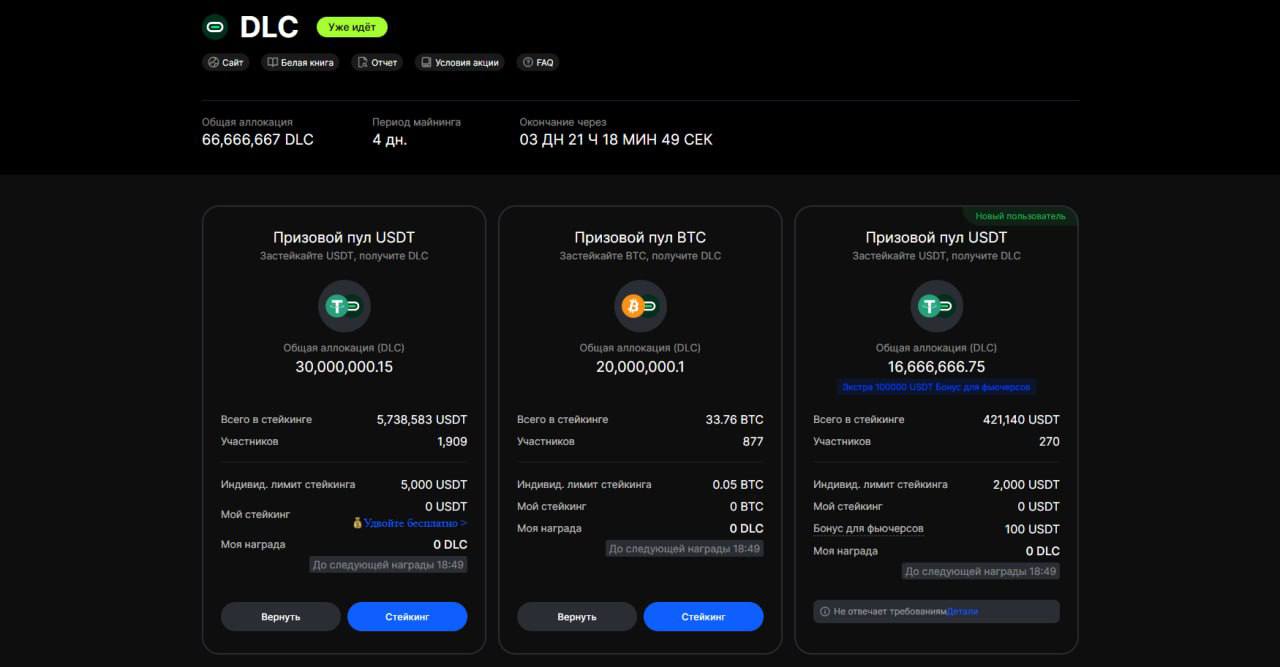
Task: Open the "Отчет" report
Action: tap(377, 62)
